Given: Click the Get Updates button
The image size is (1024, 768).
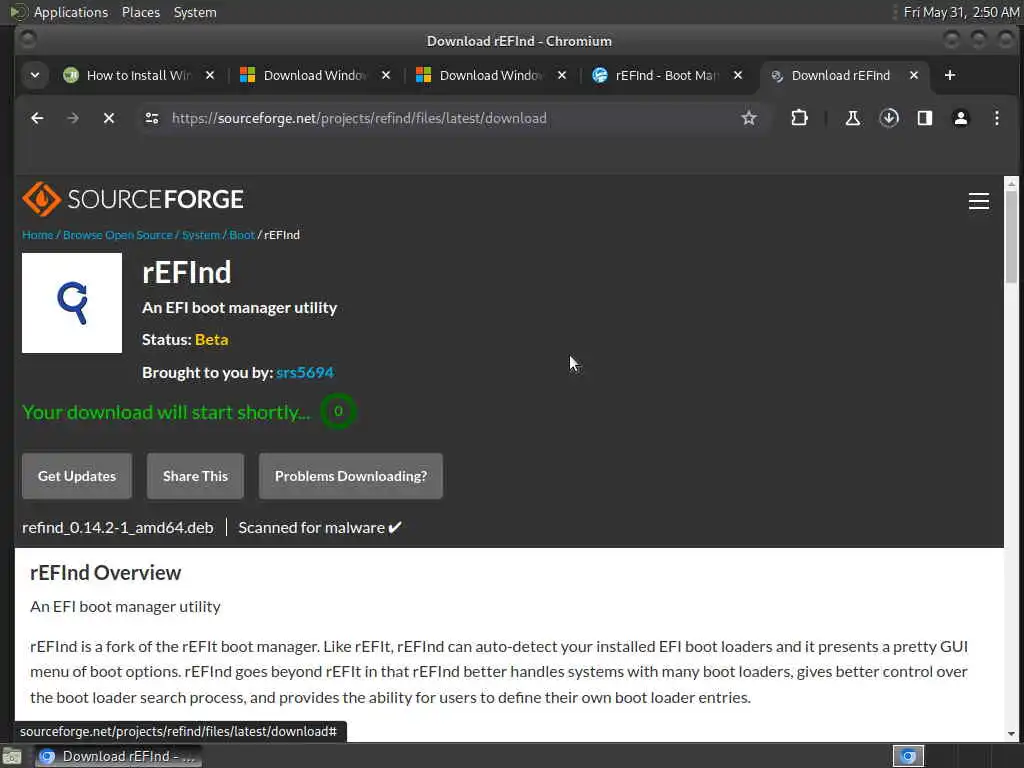Looking at the screenshot, I should coord(77,476).
